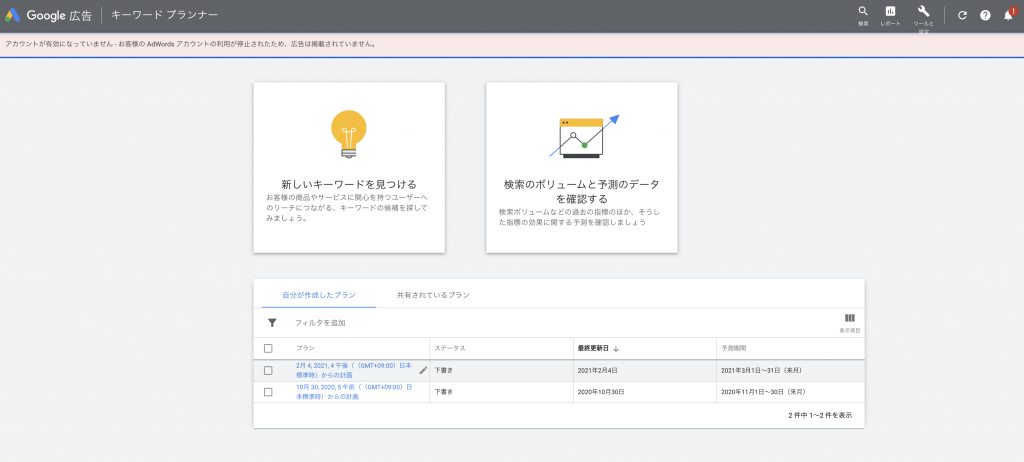Click the ステータス column header
This screenshot has height=462, width=1024.
click(450, 348)
